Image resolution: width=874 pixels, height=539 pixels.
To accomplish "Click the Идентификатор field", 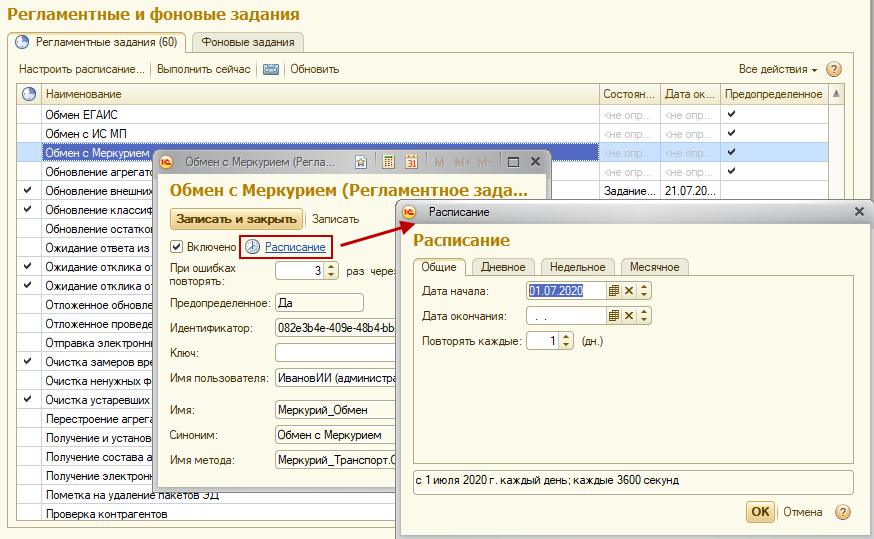I will coord(335,328).
